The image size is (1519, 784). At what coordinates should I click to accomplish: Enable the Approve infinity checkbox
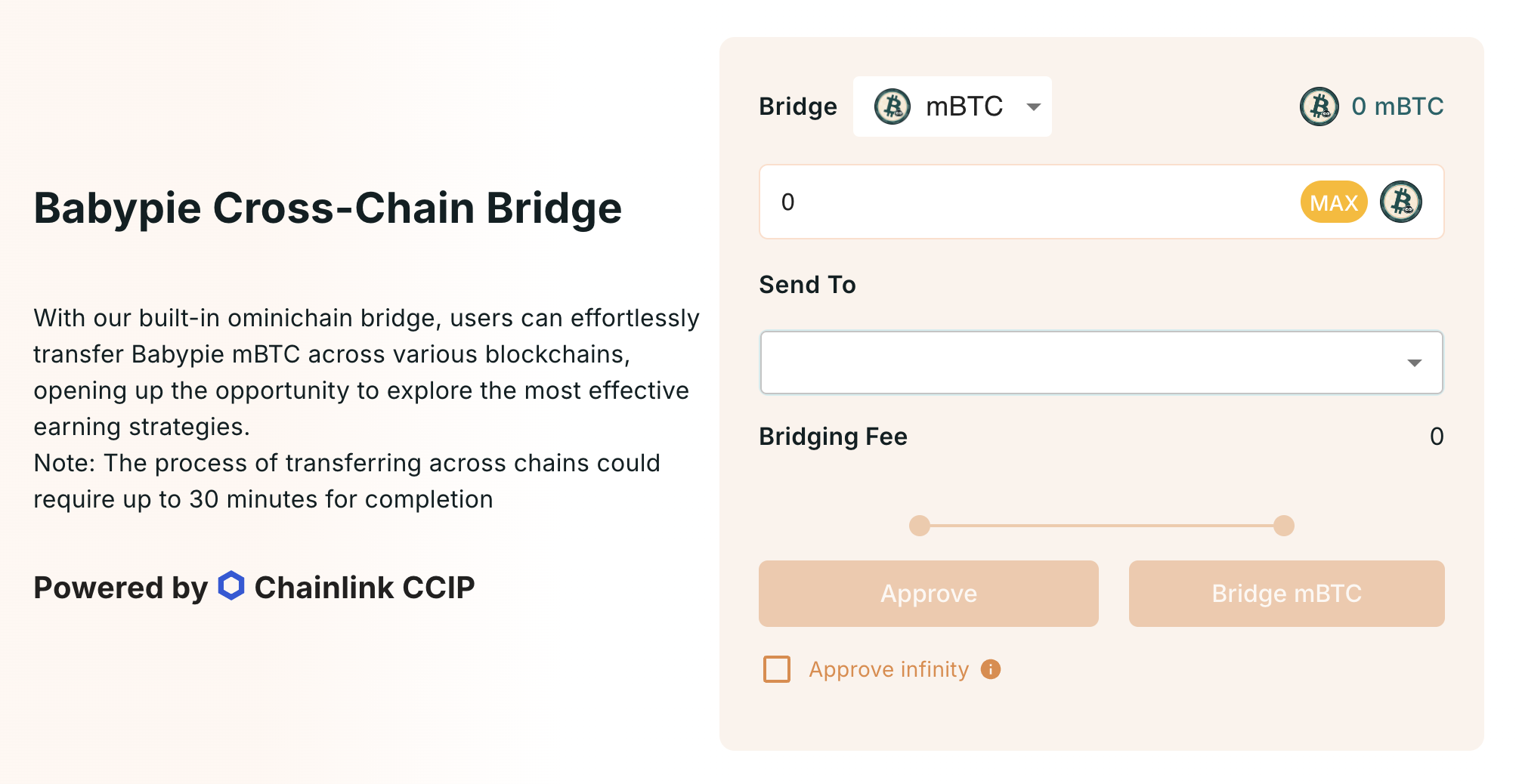[777, 669]
